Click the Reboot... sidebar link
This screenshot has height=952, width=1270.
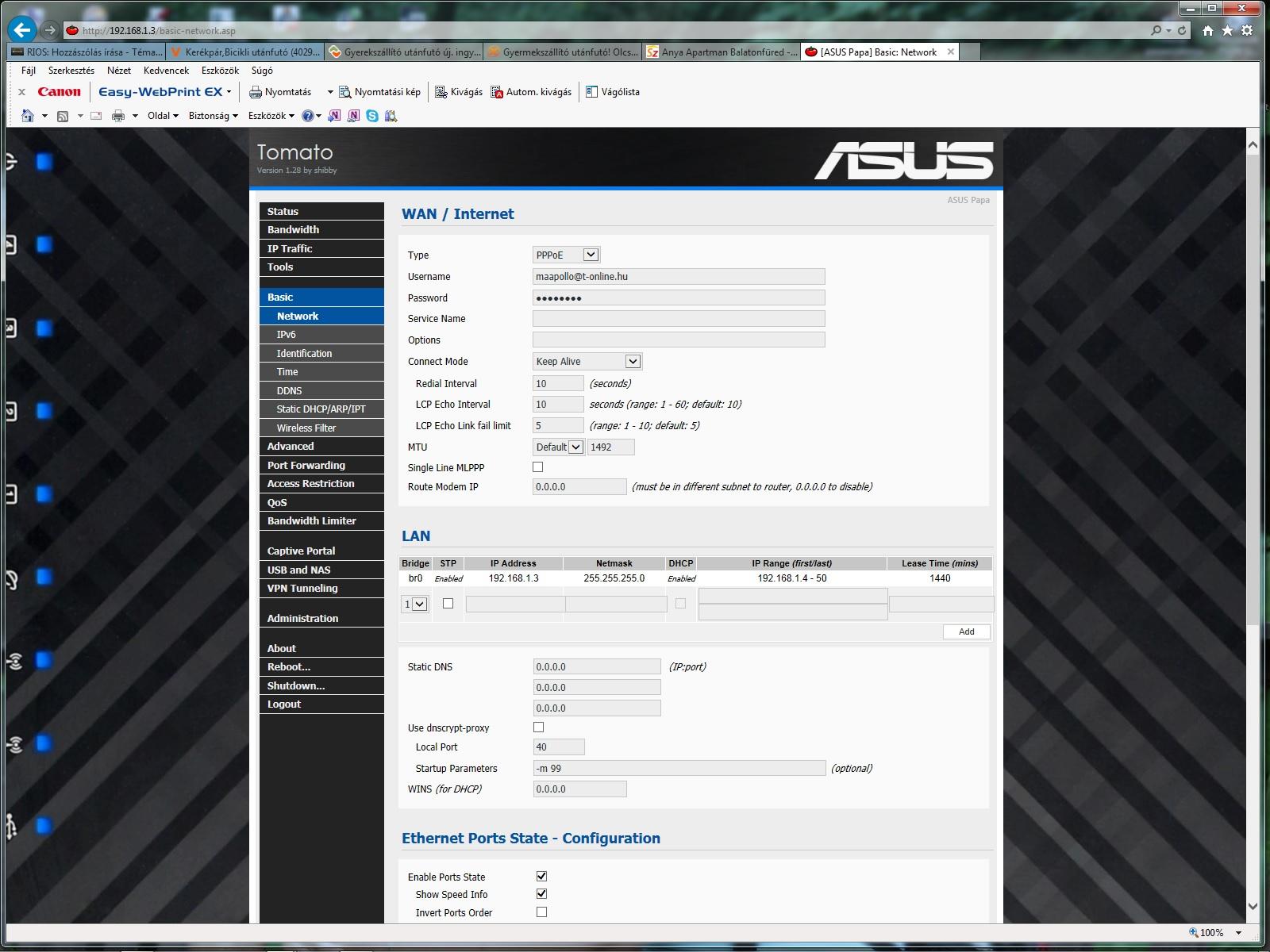(321, 666)
